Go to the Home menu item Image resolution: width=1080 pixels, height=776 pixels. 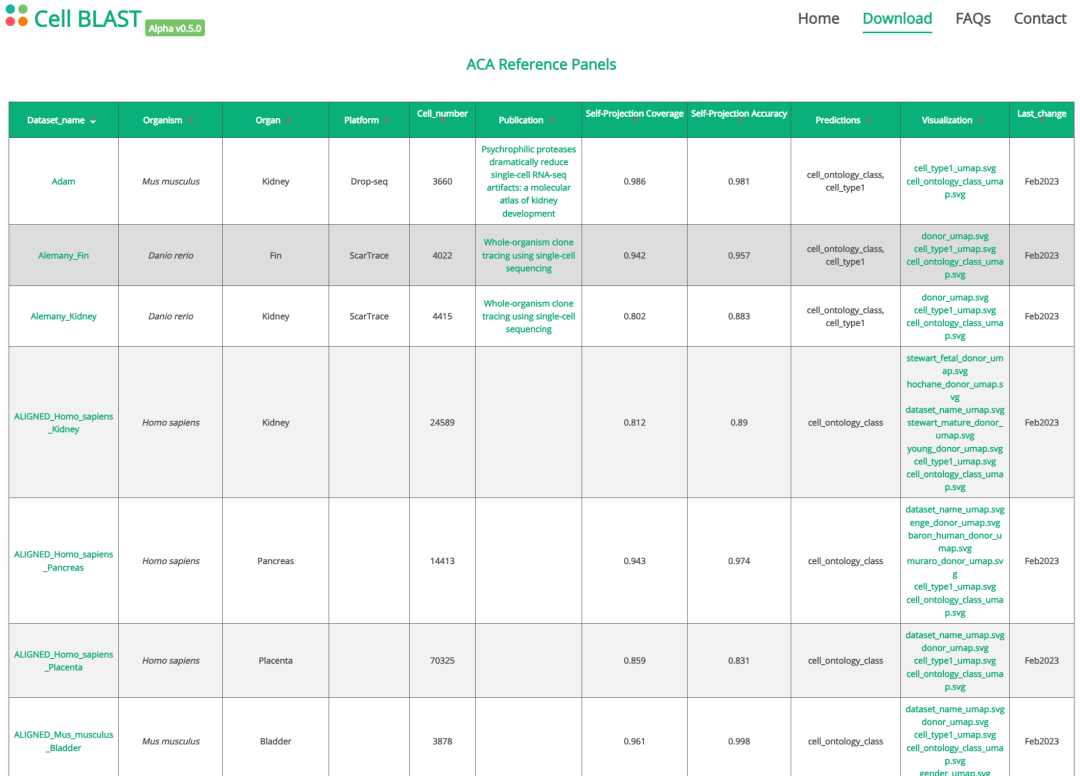pos(818,19)
